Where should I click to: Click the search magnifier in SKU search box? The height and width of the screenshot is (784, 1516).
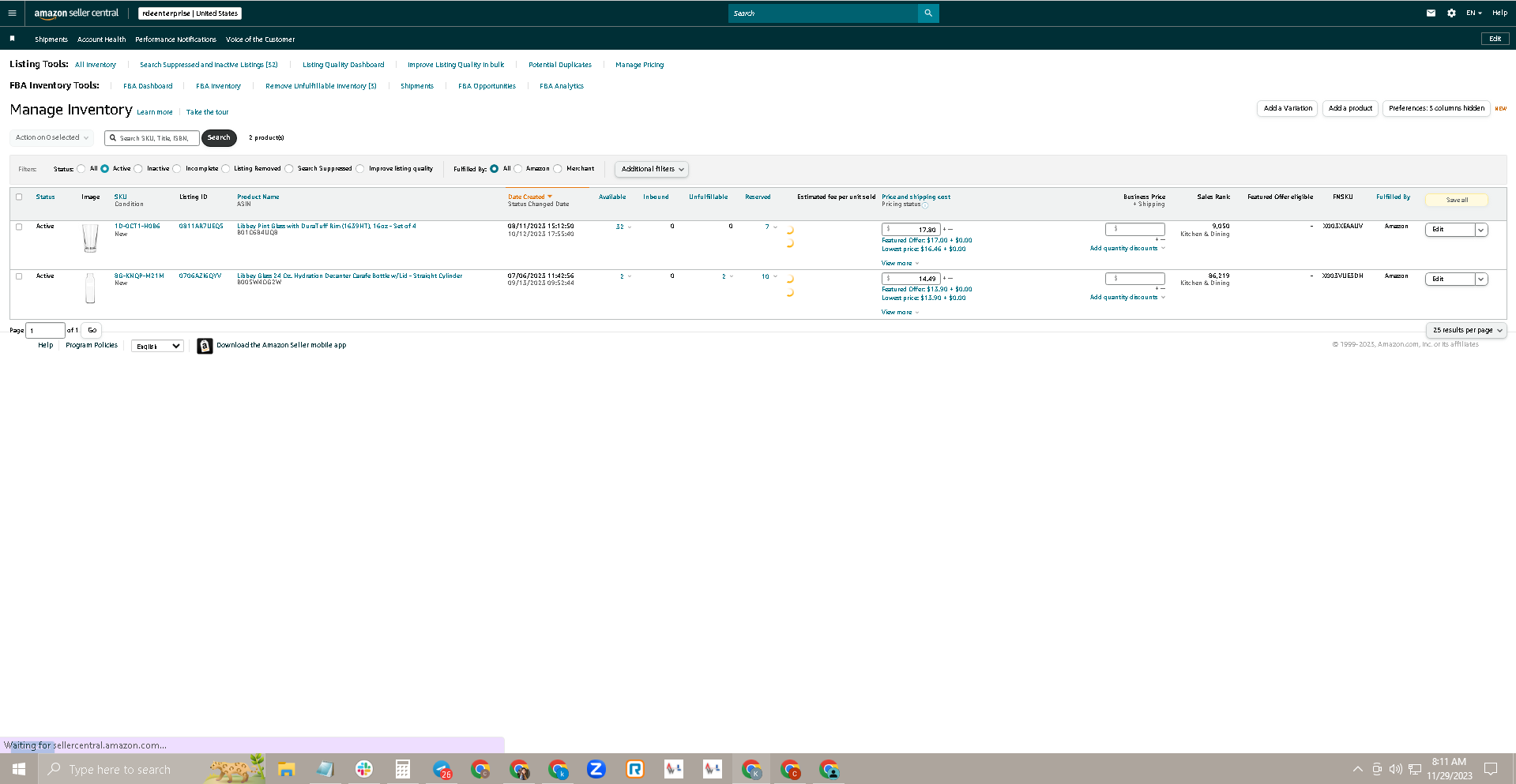click(113, 138)
